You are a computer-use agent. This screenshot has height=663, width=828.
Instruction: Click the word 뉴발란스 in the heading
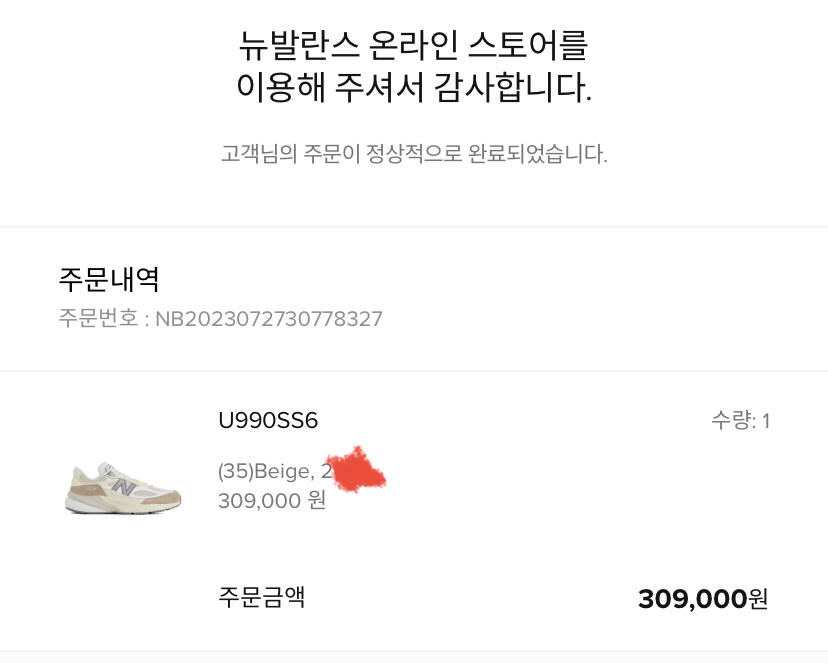coord(286,45)
